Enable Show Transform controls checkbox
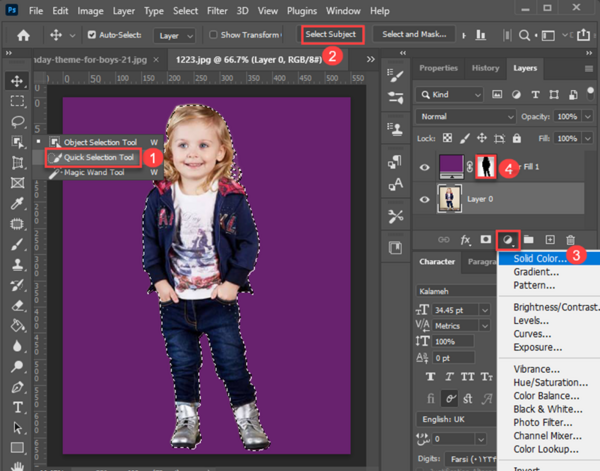 coord(213,35)
